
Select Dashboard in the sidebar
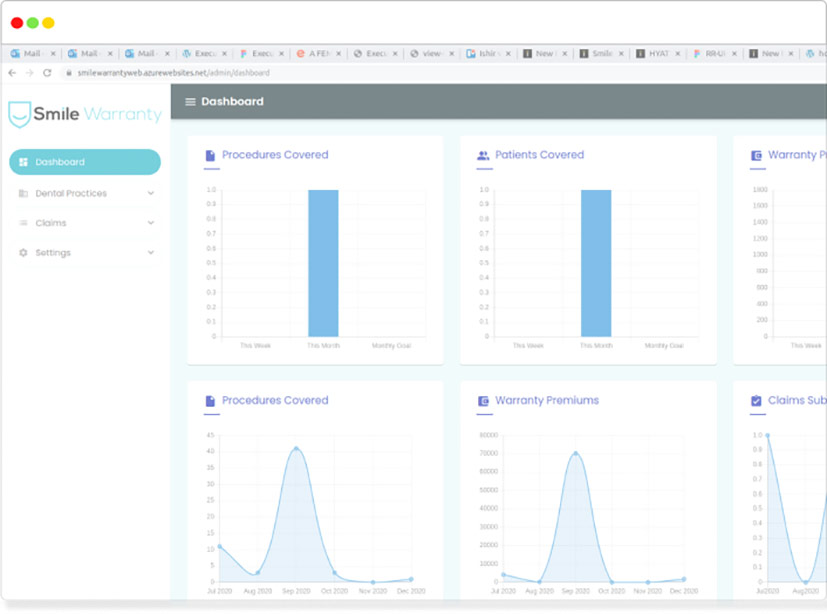[84, 162]
